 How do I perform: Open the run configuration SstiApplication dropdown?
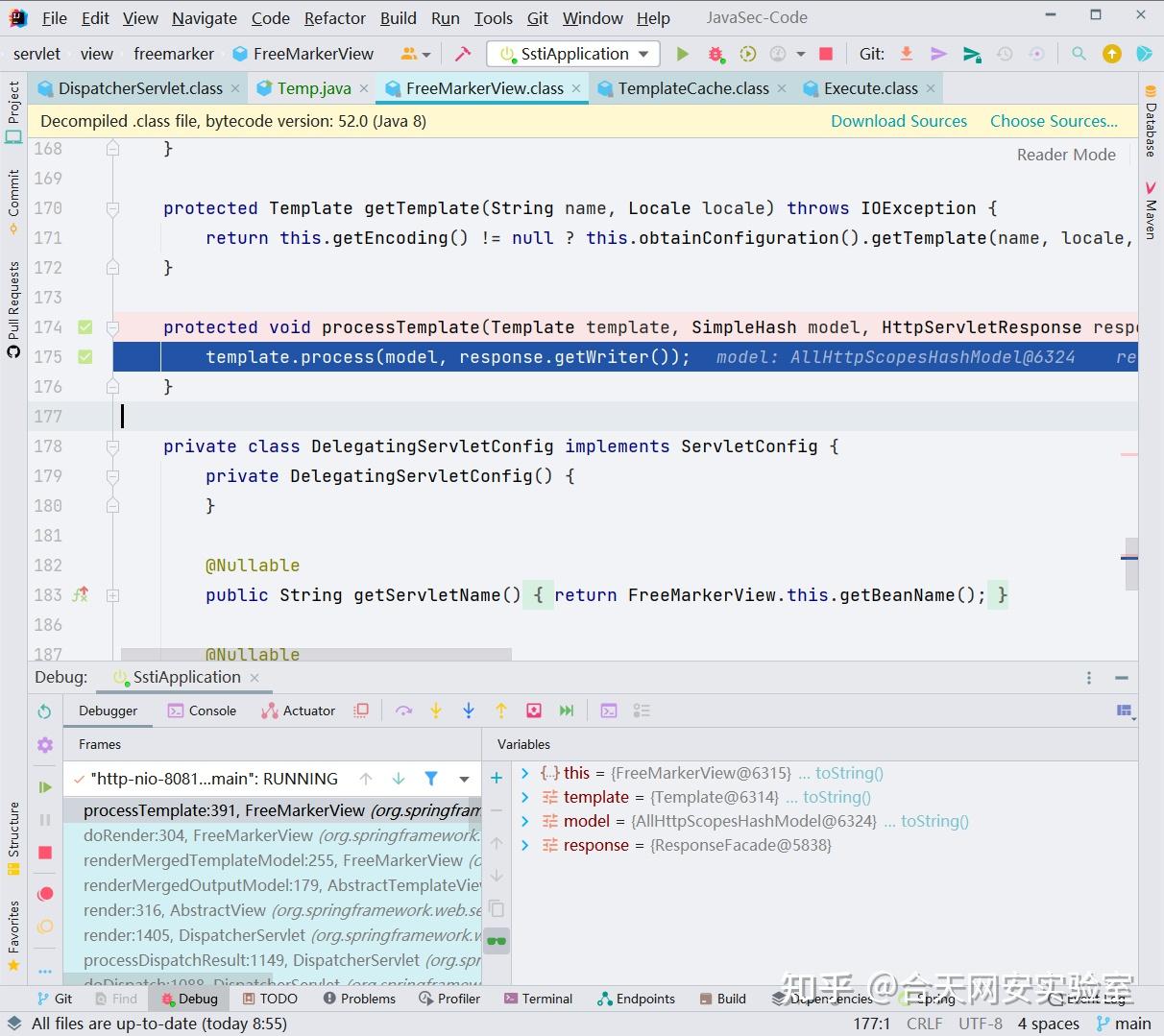click(573, 54)
